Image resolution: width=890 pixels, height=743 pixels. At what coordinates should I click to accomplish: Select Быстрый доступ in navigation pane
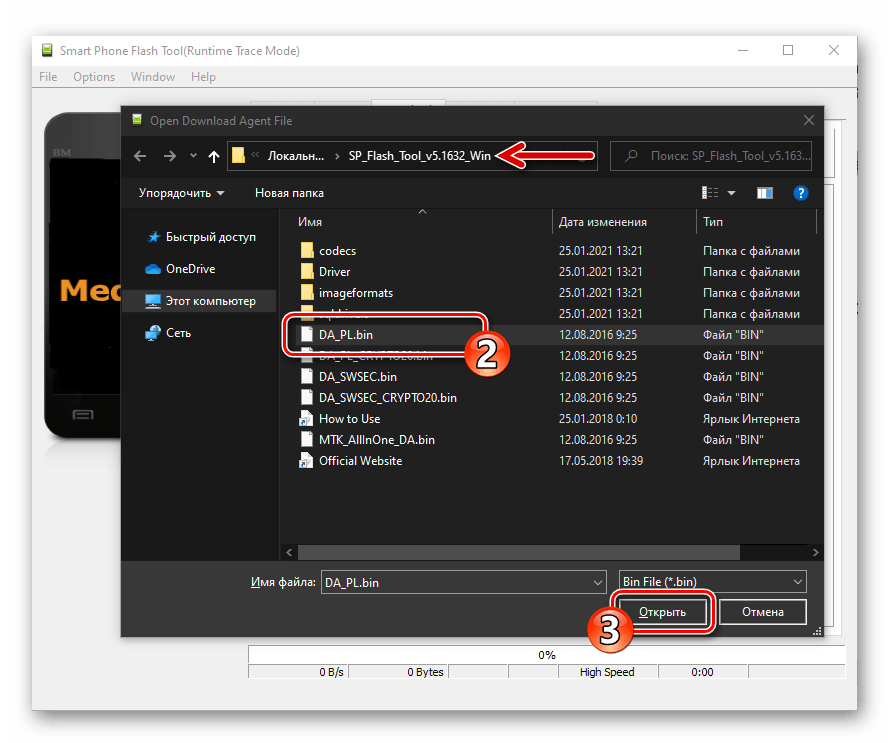(x=200, y=237)
